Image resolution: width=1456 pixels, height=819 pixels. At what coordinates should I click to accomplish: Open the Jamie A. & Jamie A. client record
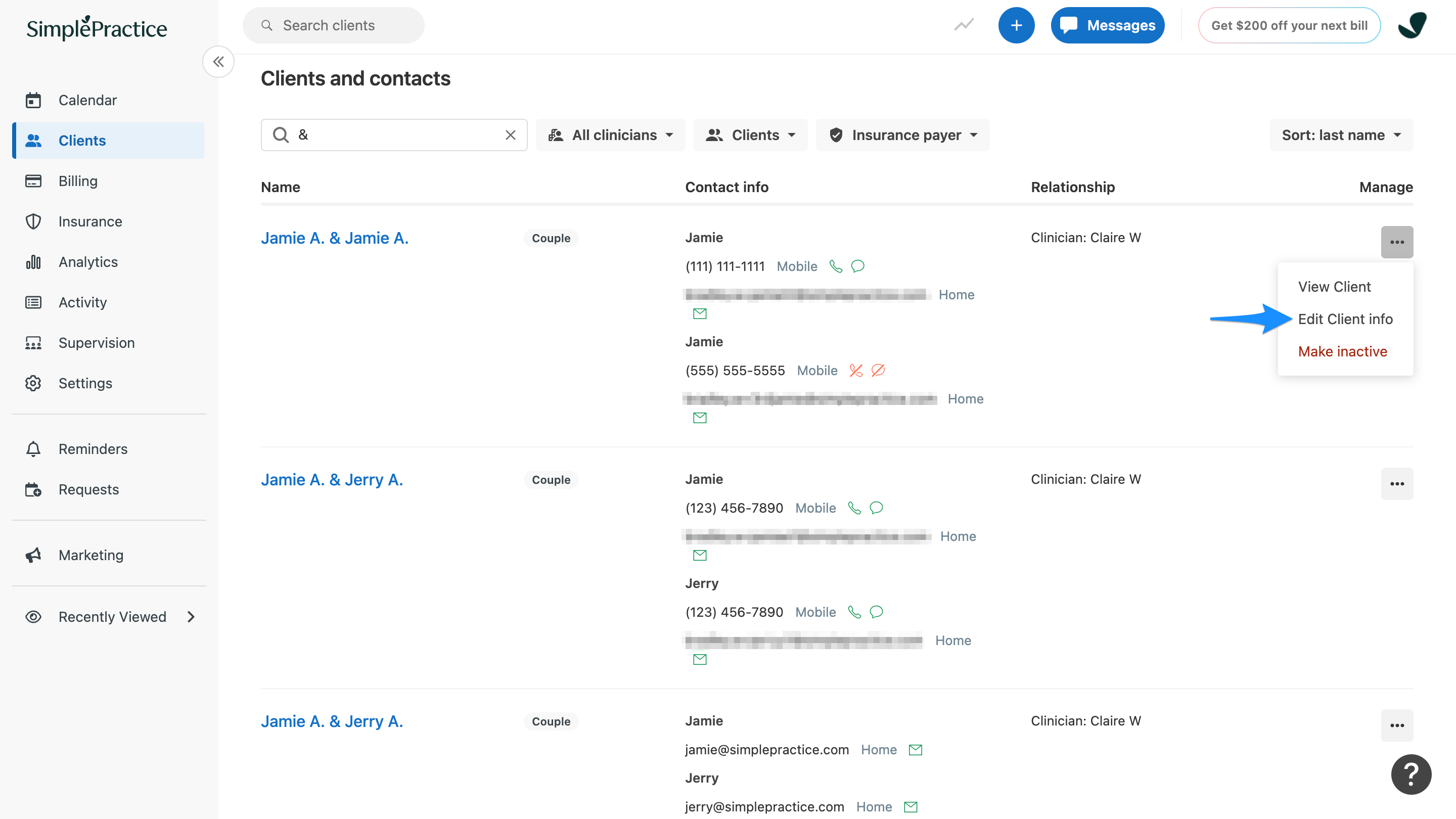click(x=335, y=239)
